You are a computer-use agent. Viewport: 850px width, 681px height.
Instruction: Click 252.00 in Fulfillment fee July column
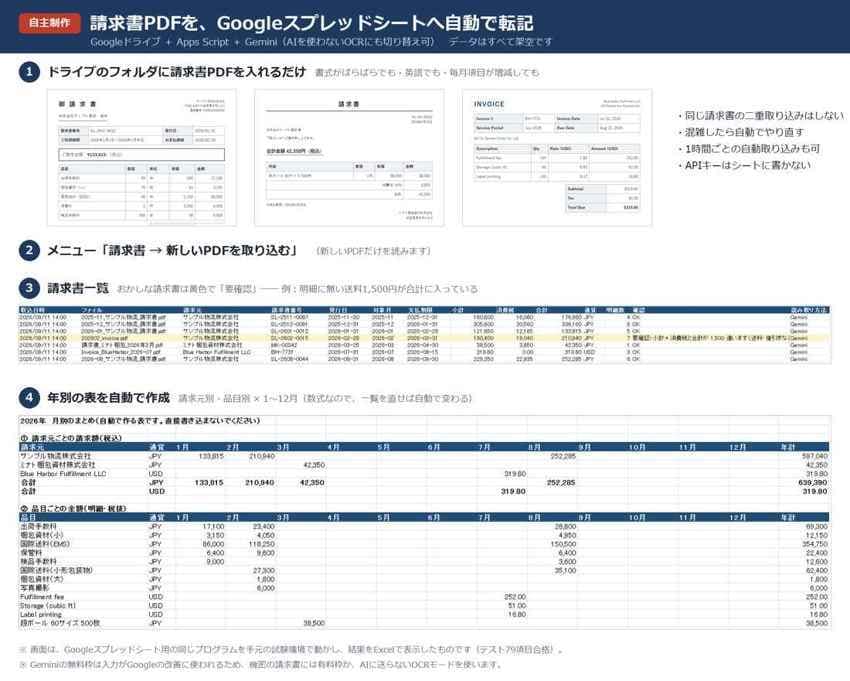coord(515,597)
